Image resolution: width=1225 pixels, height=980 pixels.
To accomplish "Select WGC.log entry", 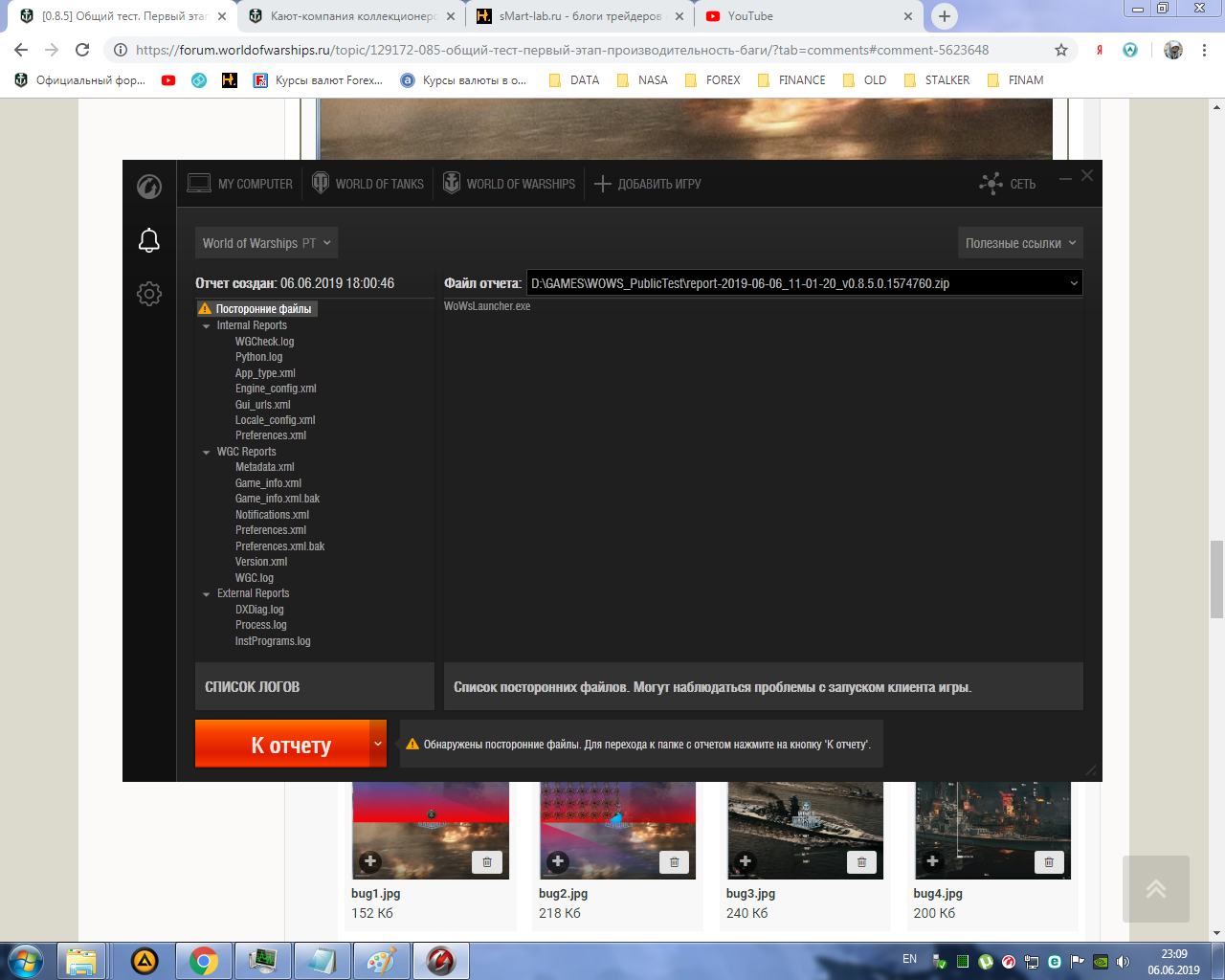I will [255, 578].
